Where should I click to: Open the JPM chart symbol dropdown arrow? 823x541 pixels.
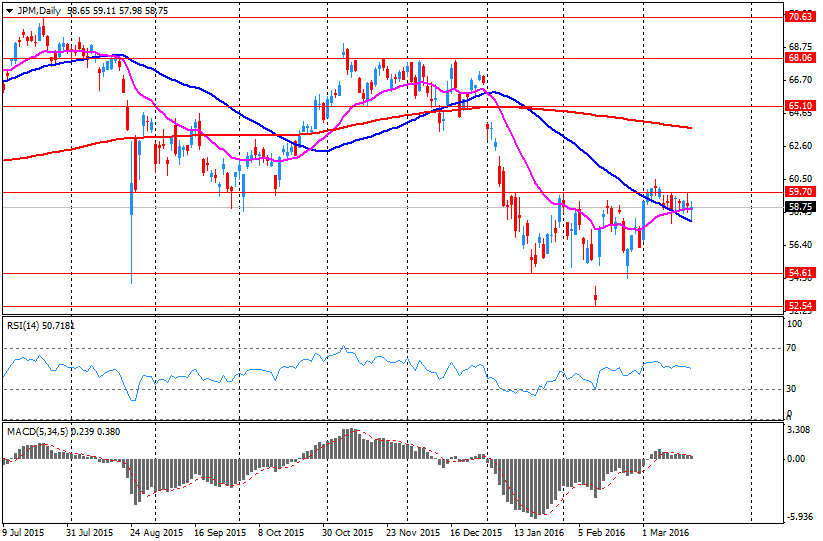(x=9, y=10)
